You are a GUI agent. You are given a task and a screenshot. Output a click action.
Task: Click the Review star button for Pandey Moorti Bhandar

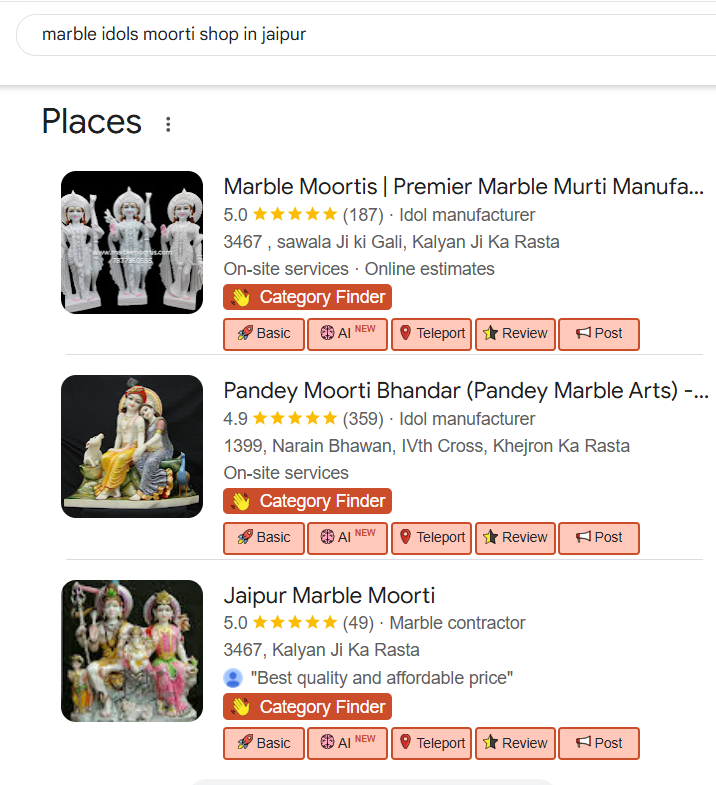(x=515, y=538)
